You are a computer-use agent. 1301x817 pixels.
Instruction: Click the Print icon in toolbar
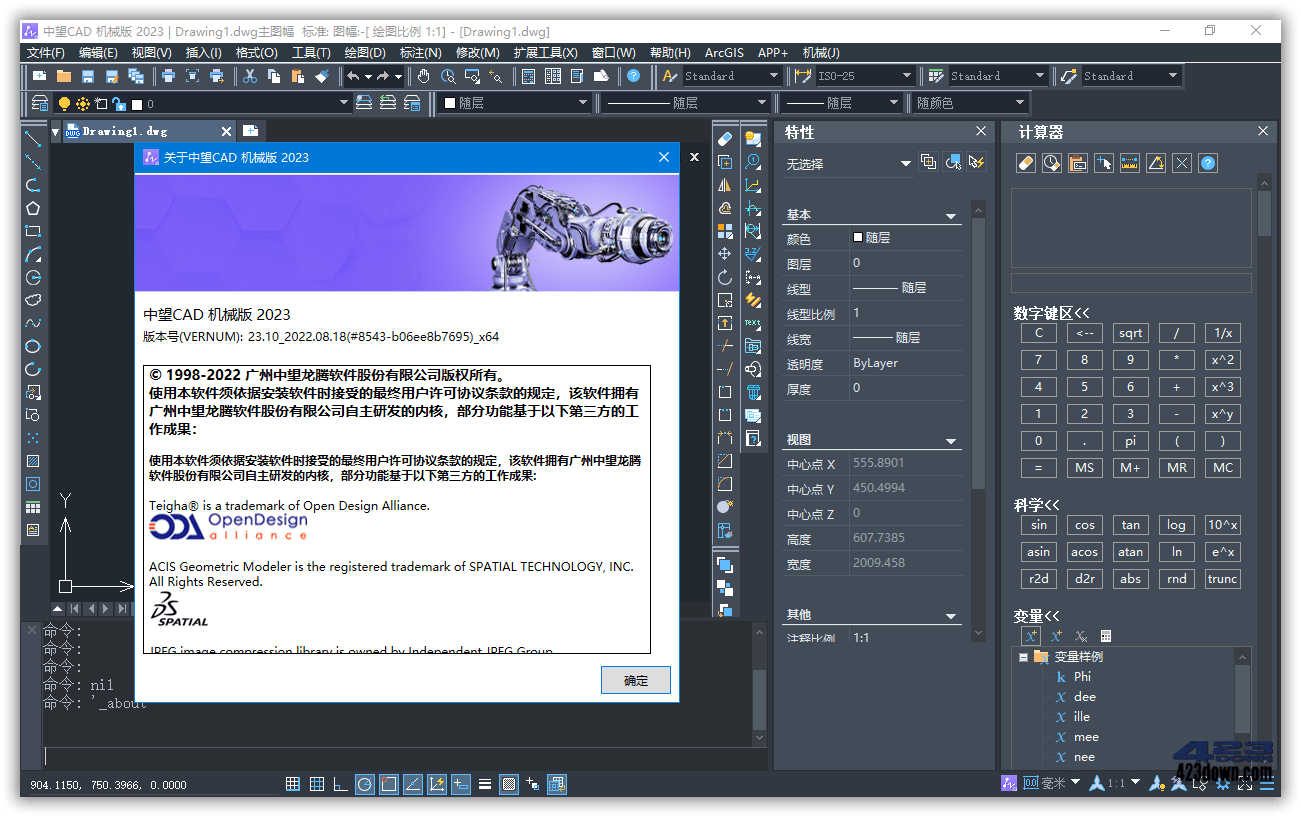(168, 76)
